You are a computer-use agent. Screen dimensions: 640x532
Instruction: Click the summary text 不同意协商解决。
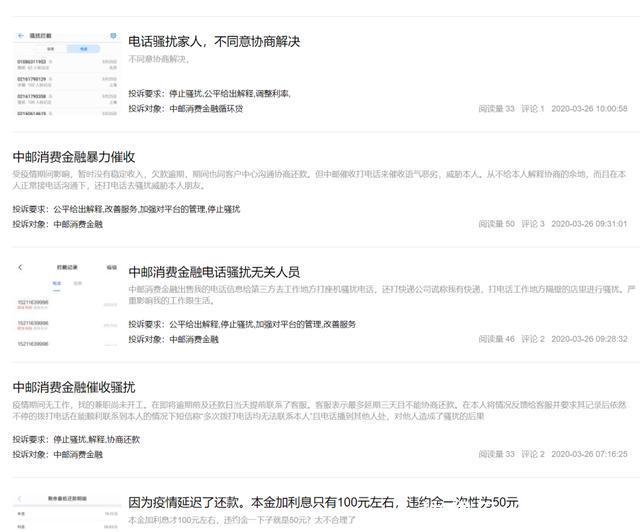pos(159,59)
